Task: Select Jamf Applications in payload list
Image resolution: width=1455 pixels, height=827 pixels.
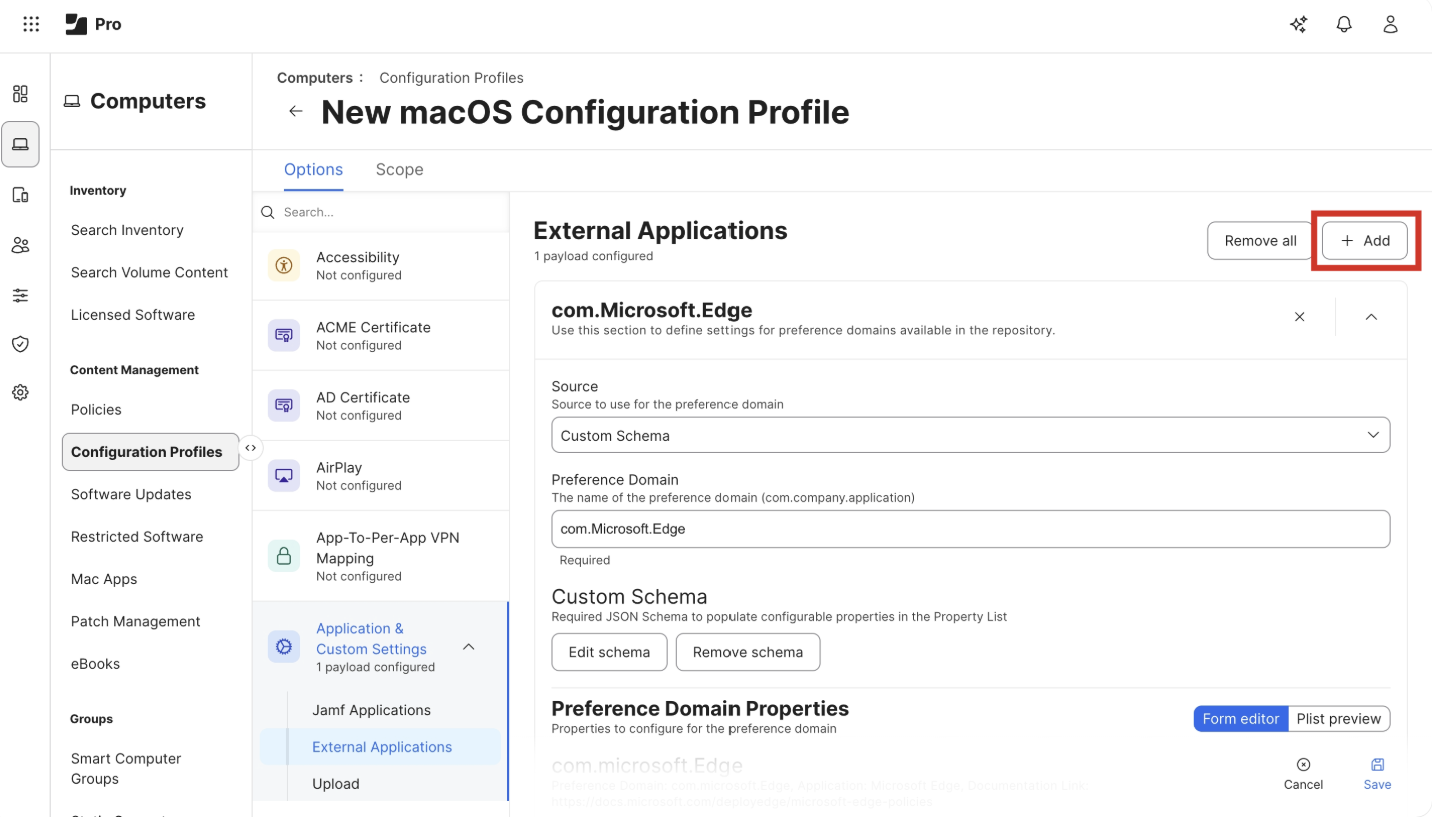Action: pyautogui.click(x=371, y=710)
